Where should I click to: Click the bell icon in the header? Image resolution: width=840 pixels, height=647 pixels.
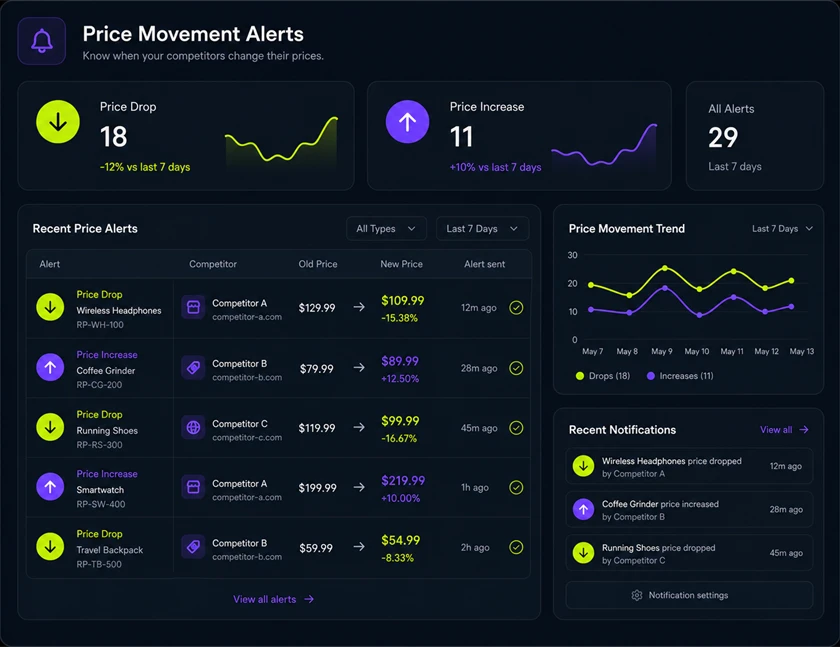pyautogui.click(x=42, y=41)
